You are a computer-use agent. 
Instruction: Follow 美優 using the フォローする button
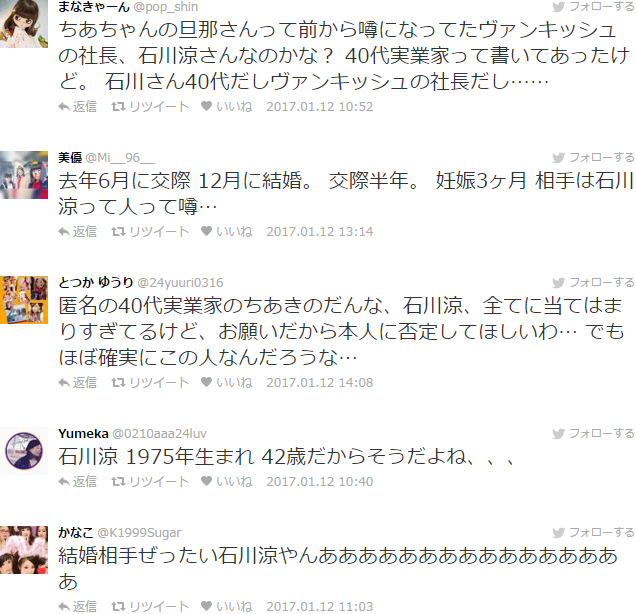593,158
